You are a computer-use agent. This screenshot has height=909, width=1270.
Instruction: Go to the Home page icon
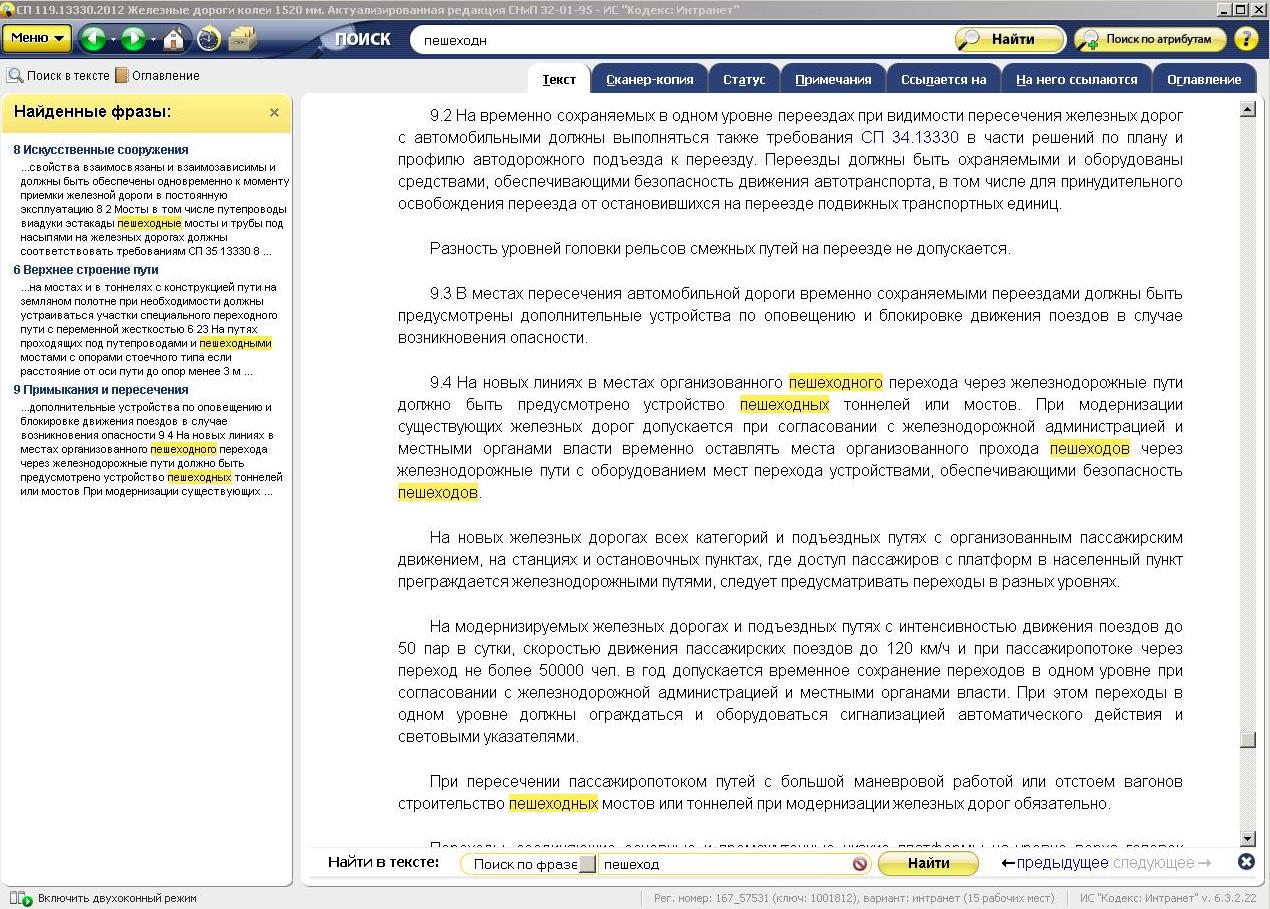(174, 39)
